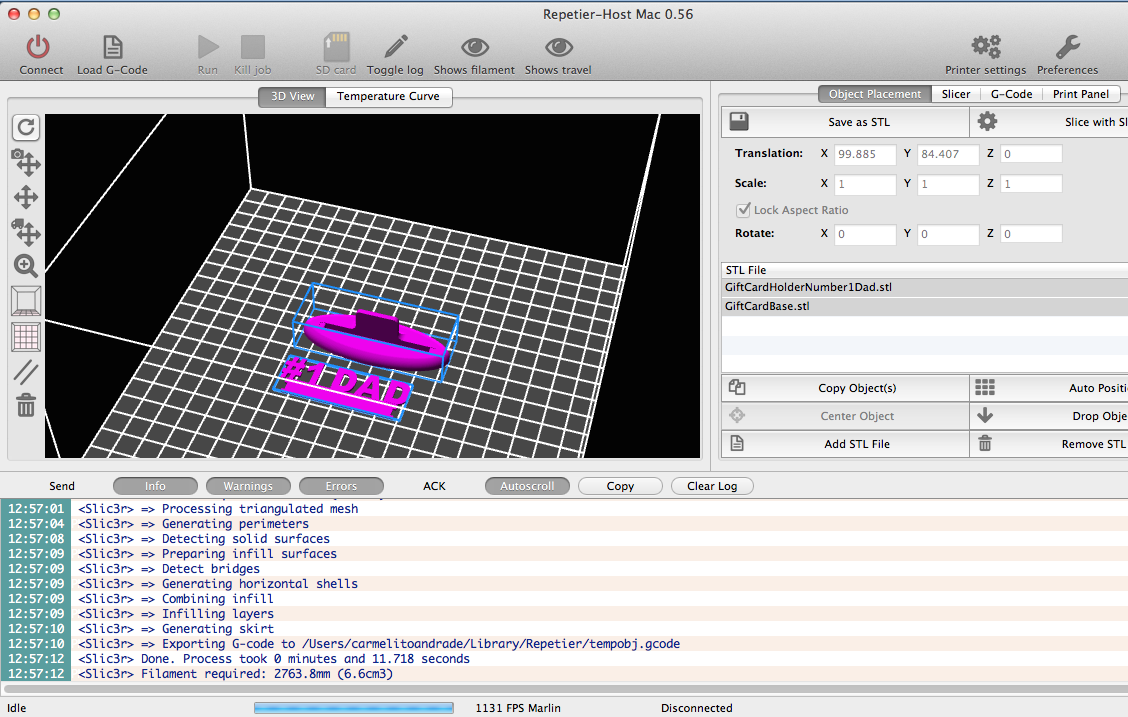Open Load G-Code file icon
This screenshot has height=717, width=1128.
[112, 47]
